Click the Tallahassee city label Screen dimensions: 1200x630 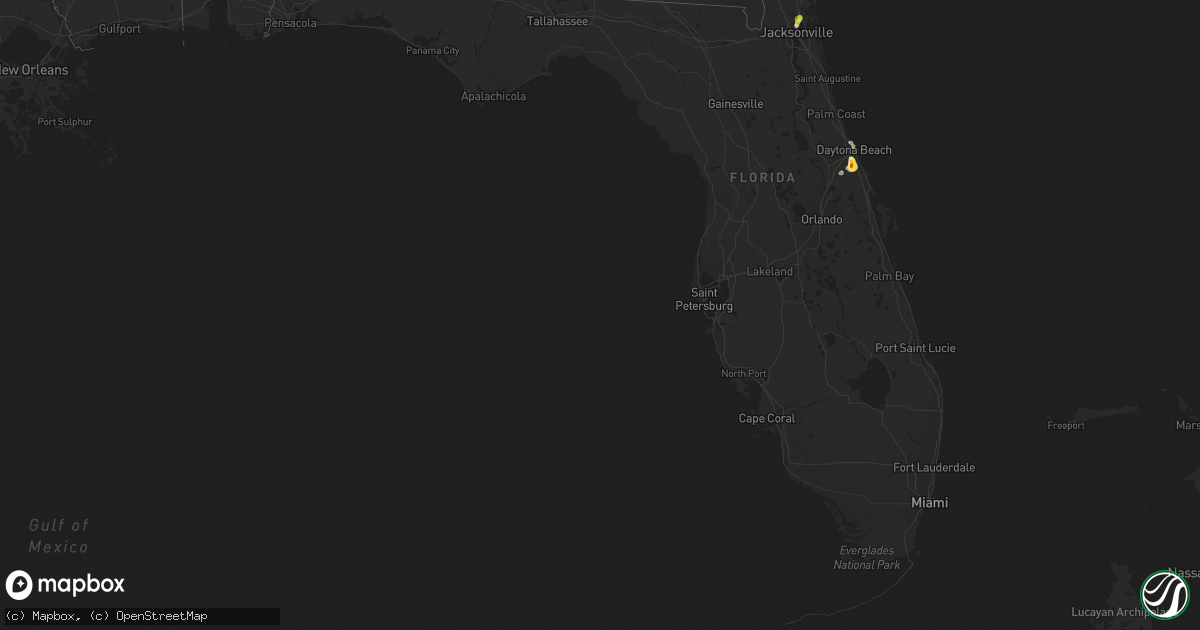tap(558, 21)
